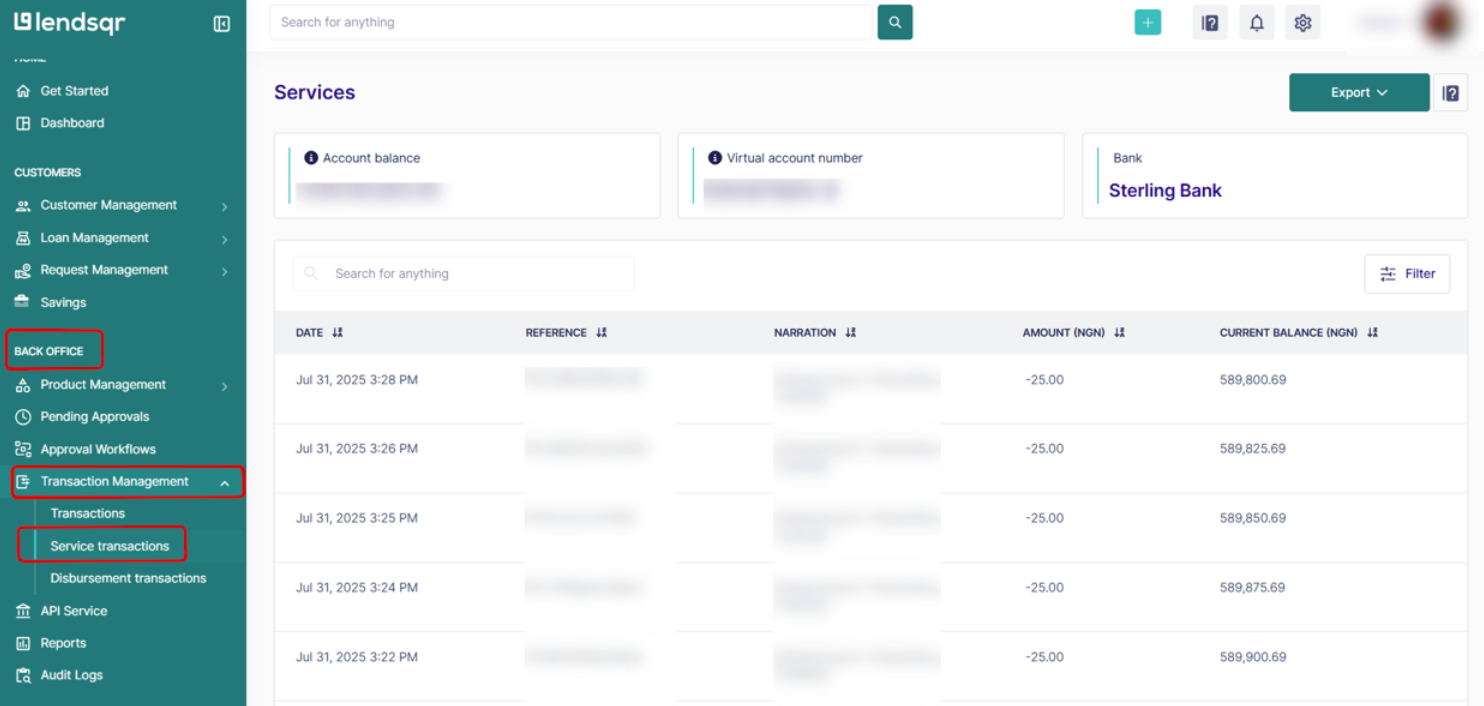The height and width of the screenshot is (706, 1484).
Task: Open the help icon in the top bar
Action: [1209, 21]
